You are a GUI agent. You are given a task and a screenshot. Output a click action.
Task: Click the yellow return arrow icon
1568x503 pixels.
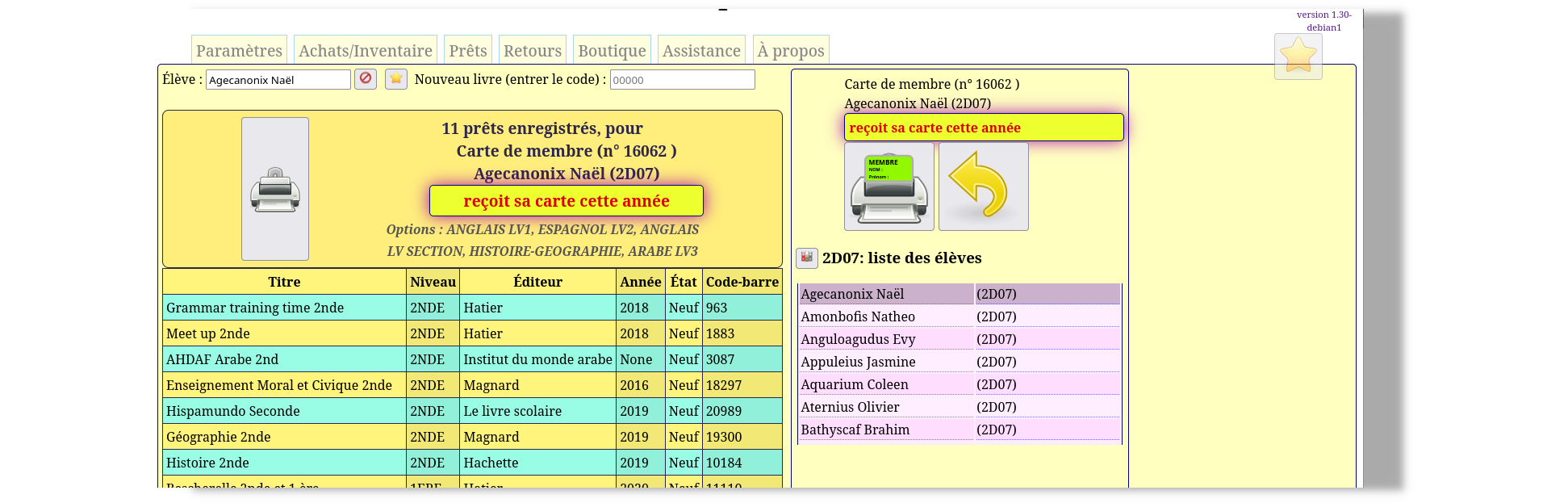tap(983, 187)
